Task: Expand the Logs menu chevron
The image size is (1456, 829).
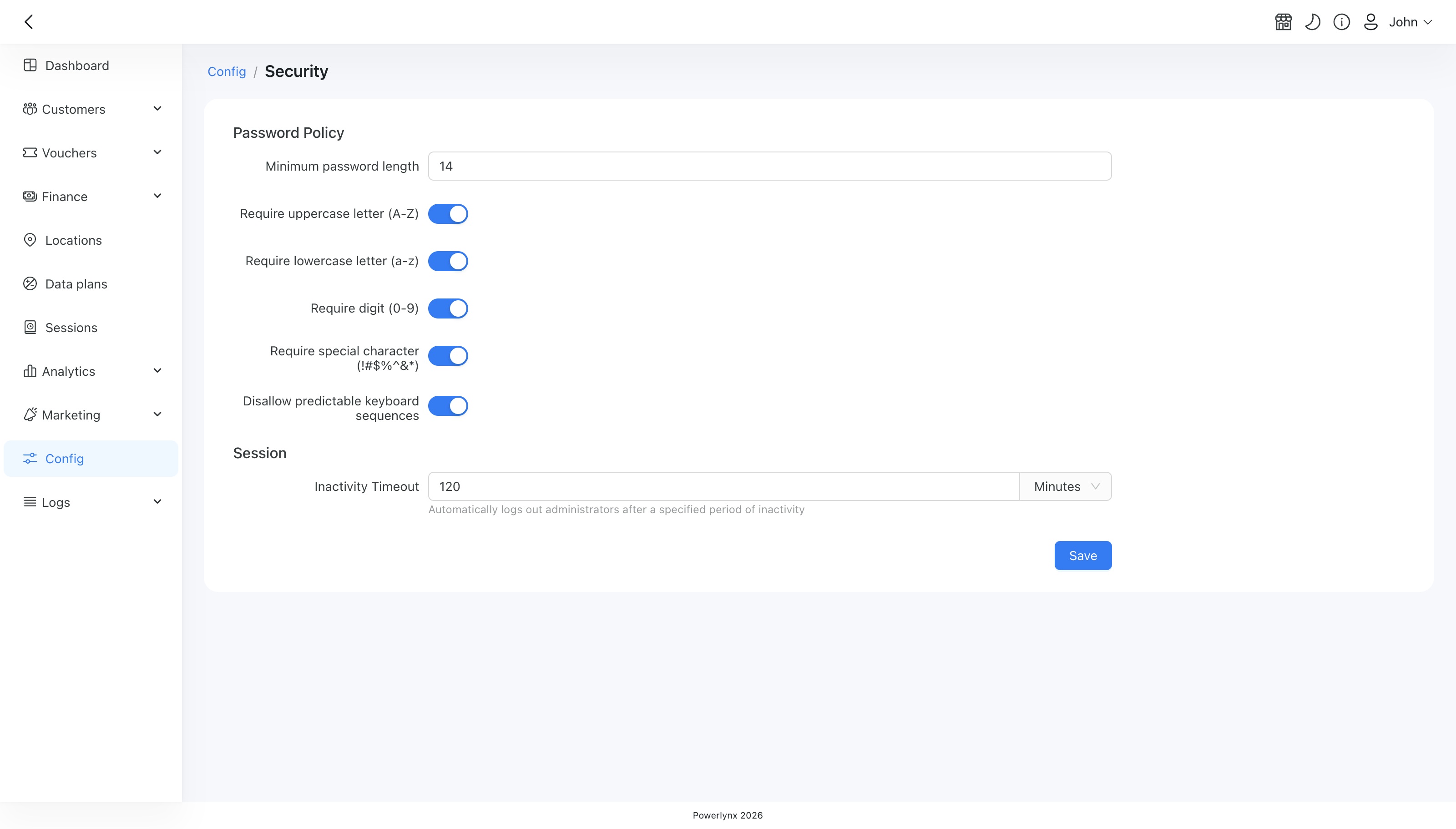Action: (x=158, y=502)
